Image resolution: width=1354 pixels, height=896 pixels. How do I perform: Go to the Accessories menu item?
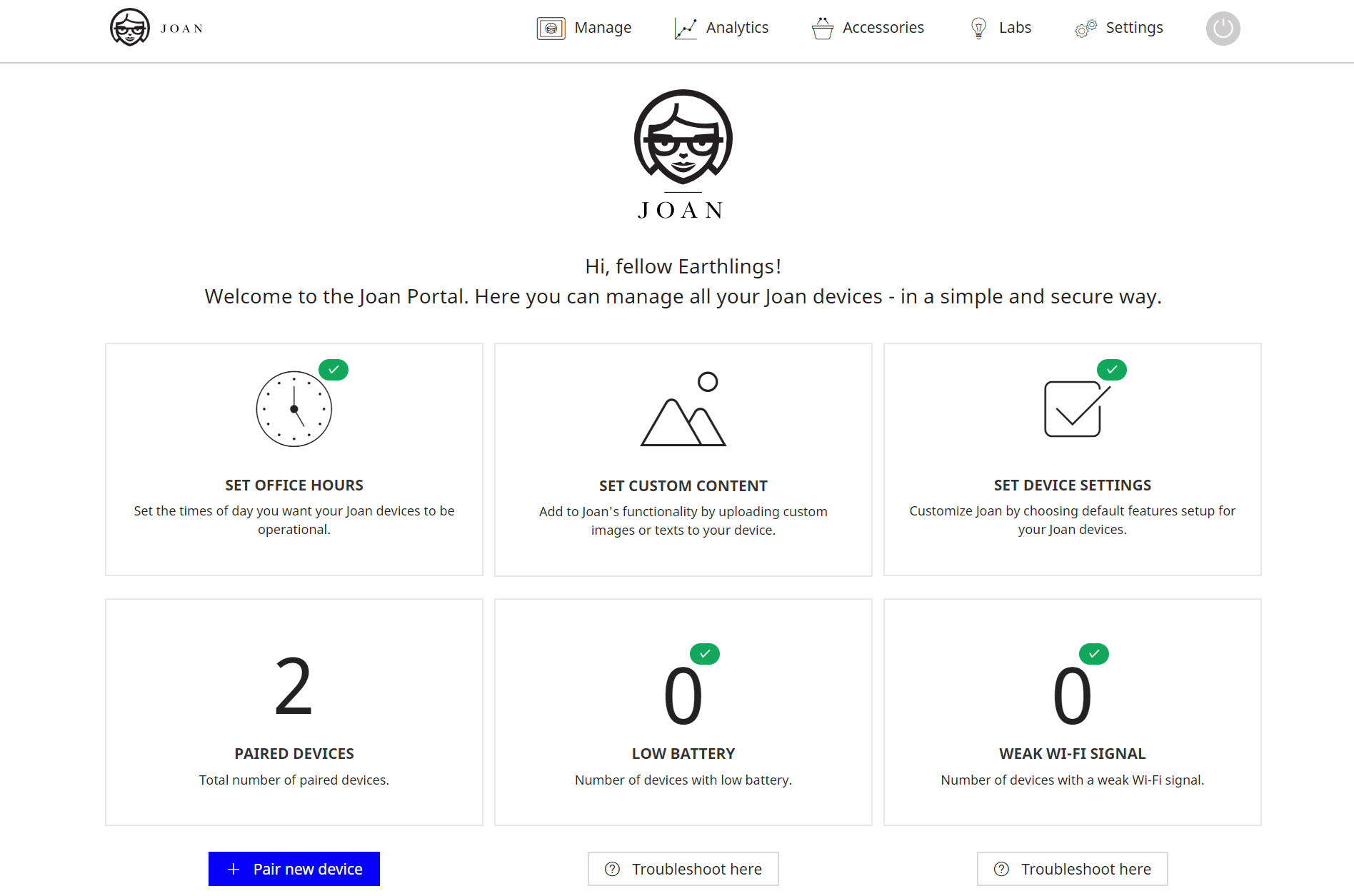pos(883,28)
